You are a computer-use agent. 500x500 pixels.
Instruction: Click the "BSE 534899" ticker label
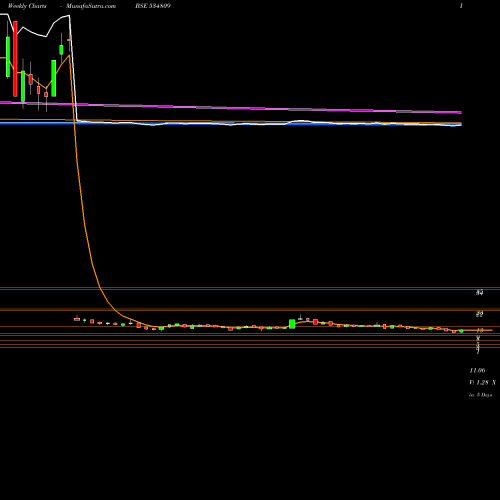(x=153, y=6)
